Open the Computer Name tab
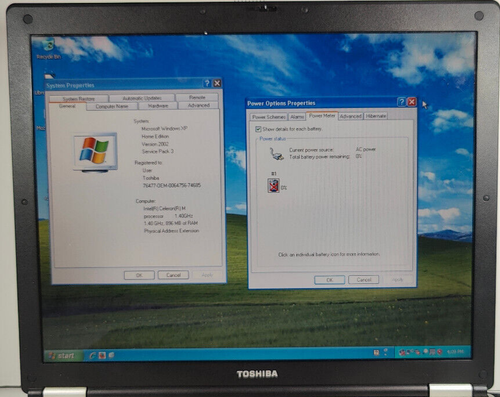 pos(112,106)
